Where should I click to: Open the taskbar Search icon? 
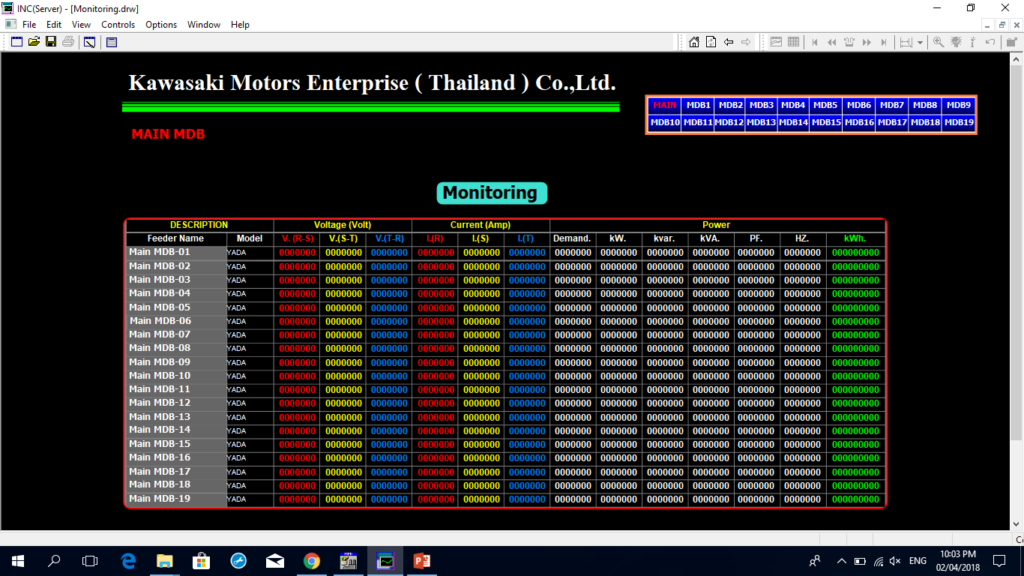click(54, 561)
